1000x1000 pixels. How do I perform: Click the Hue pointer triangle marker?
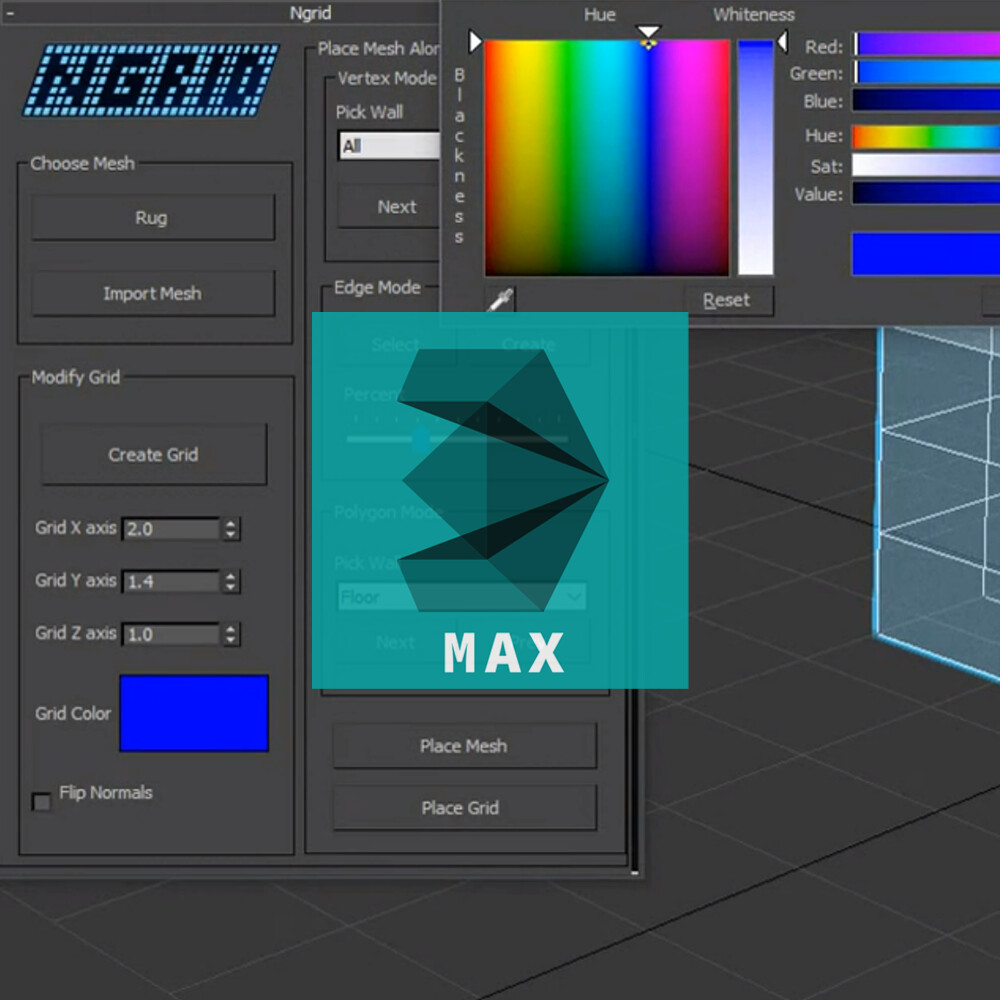tap(648, 31)
